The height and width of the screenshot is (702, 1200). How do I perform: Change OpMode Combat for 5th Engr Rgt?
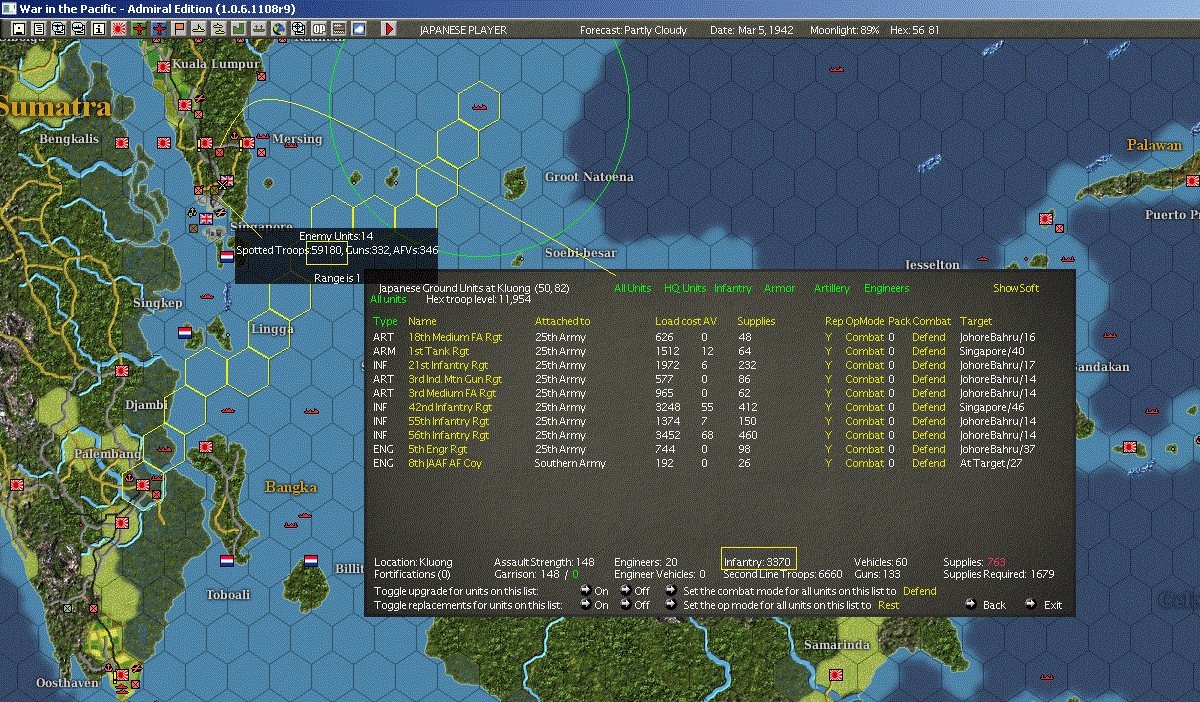click(864, 449)
